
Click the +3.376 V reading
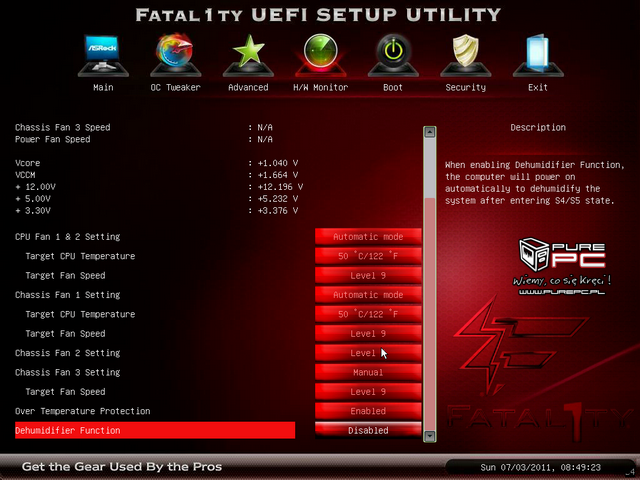coord(278,211)
